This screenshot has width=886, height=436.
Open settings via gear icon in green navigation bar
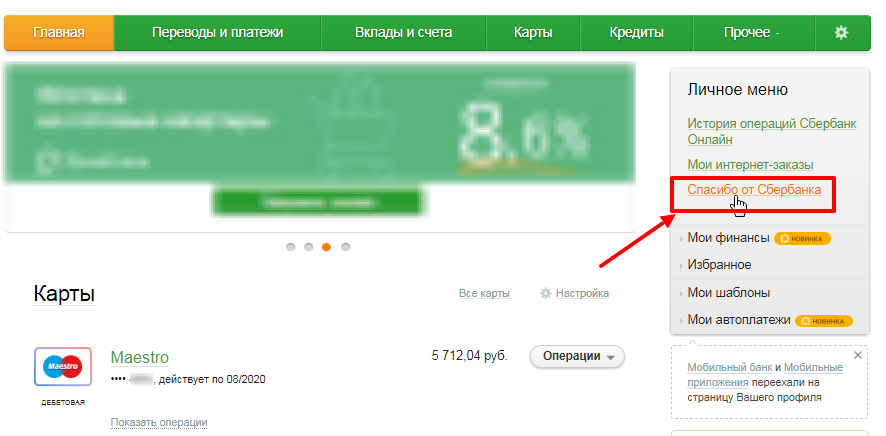point(841,33)
